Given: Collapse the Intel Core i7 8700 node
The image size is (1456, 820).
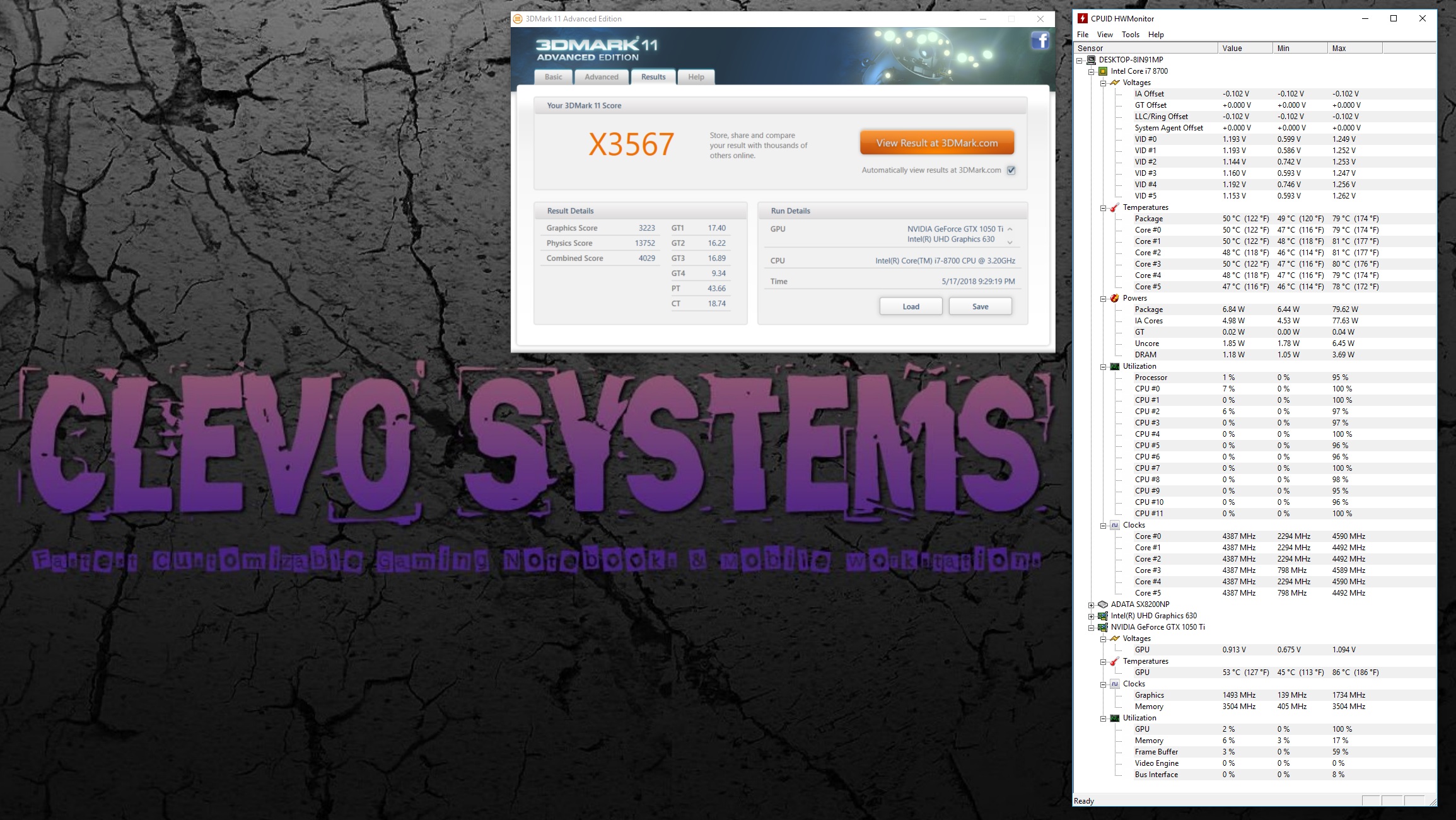Looking at the screenshot, I should 1092,72.
